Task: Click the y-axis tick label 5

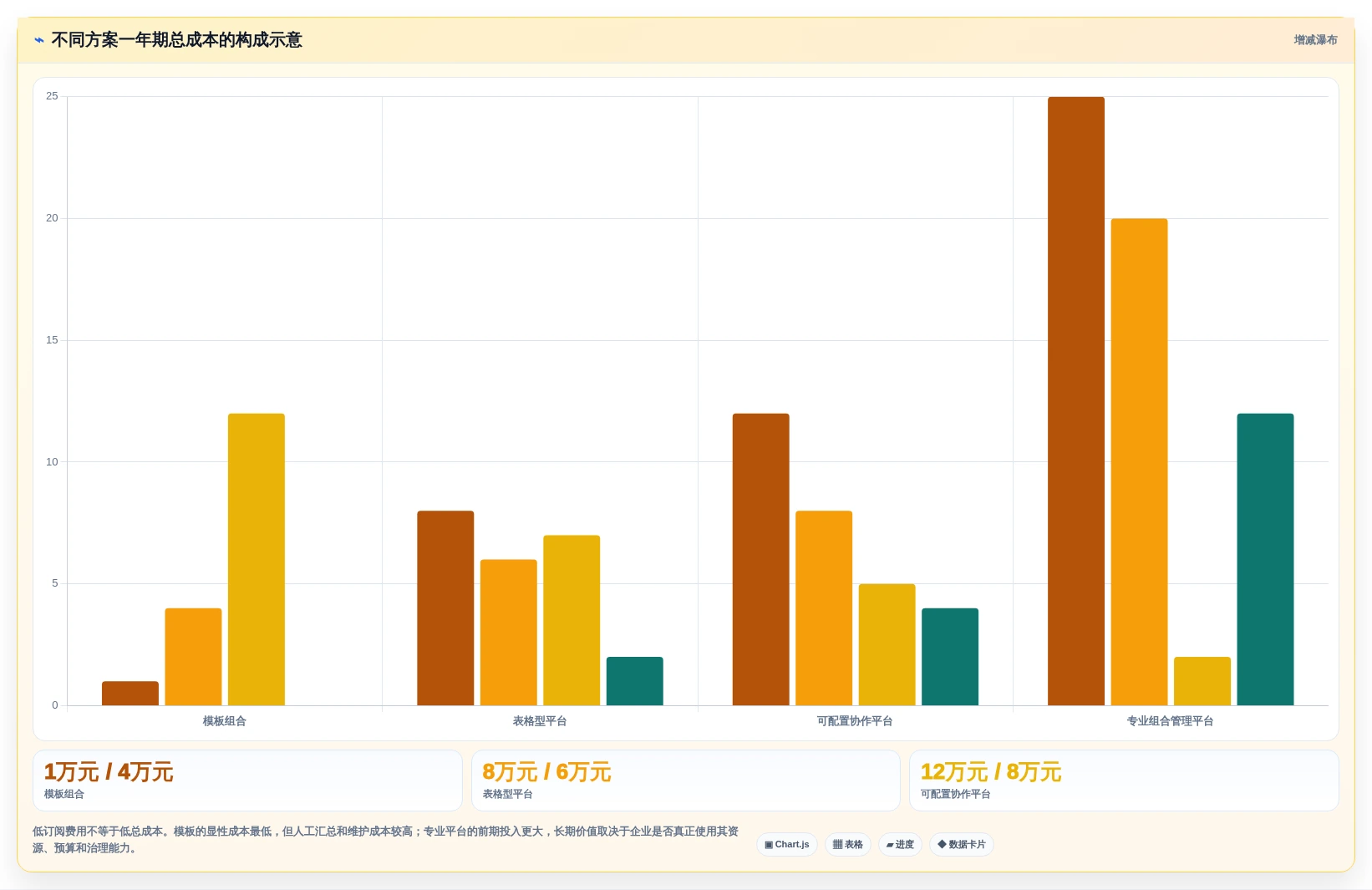Action: point(55,583)
